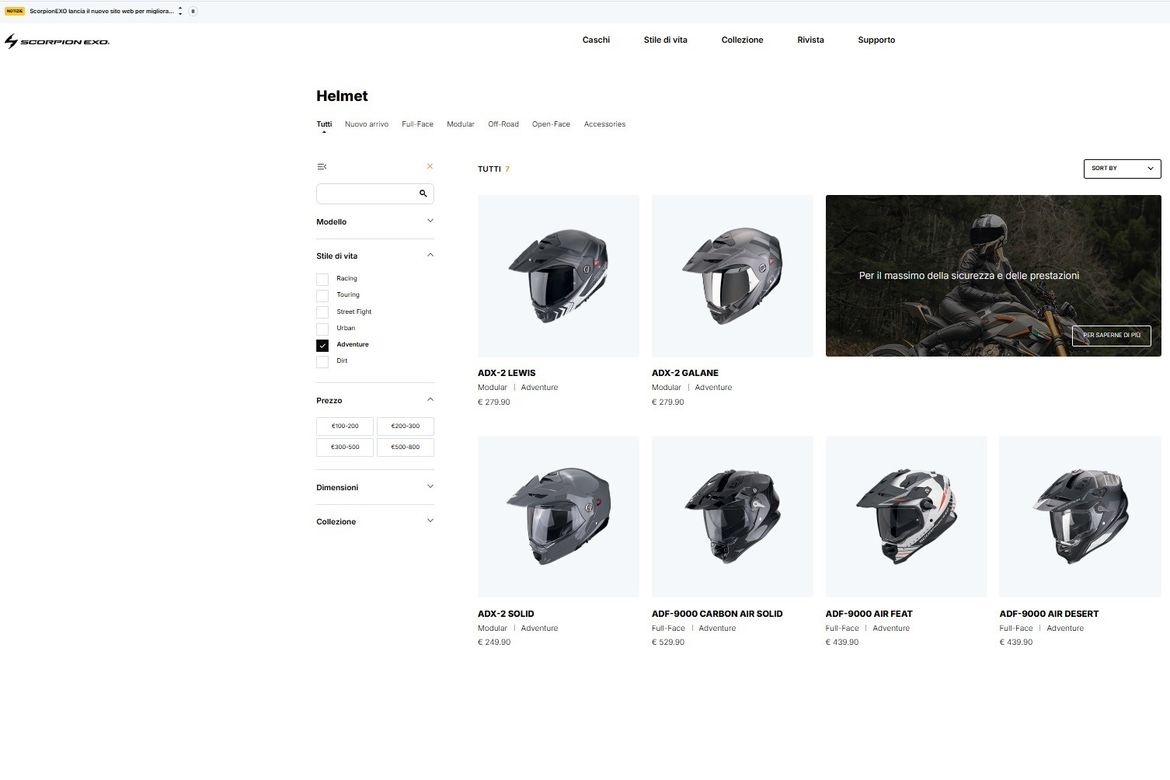This screenshot has width=1170, height=780.
Task: Click the magnifier search icon
Action: point(423,193)
